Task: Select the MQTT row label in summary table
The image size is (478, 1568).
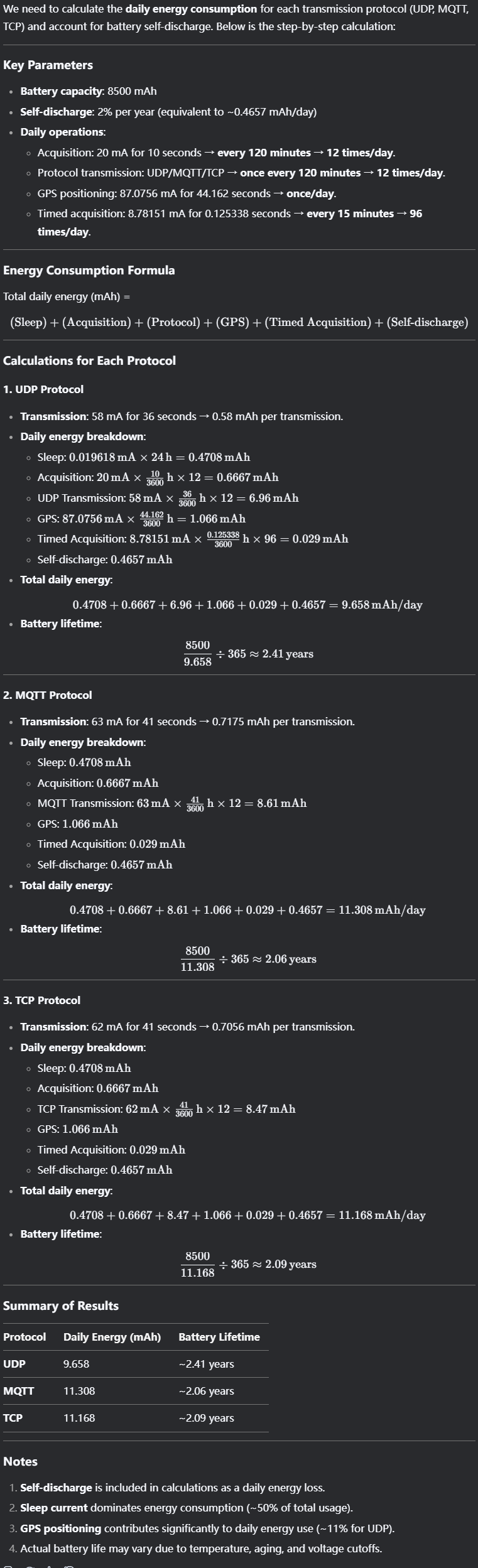Action: [x=19, y=1391]
